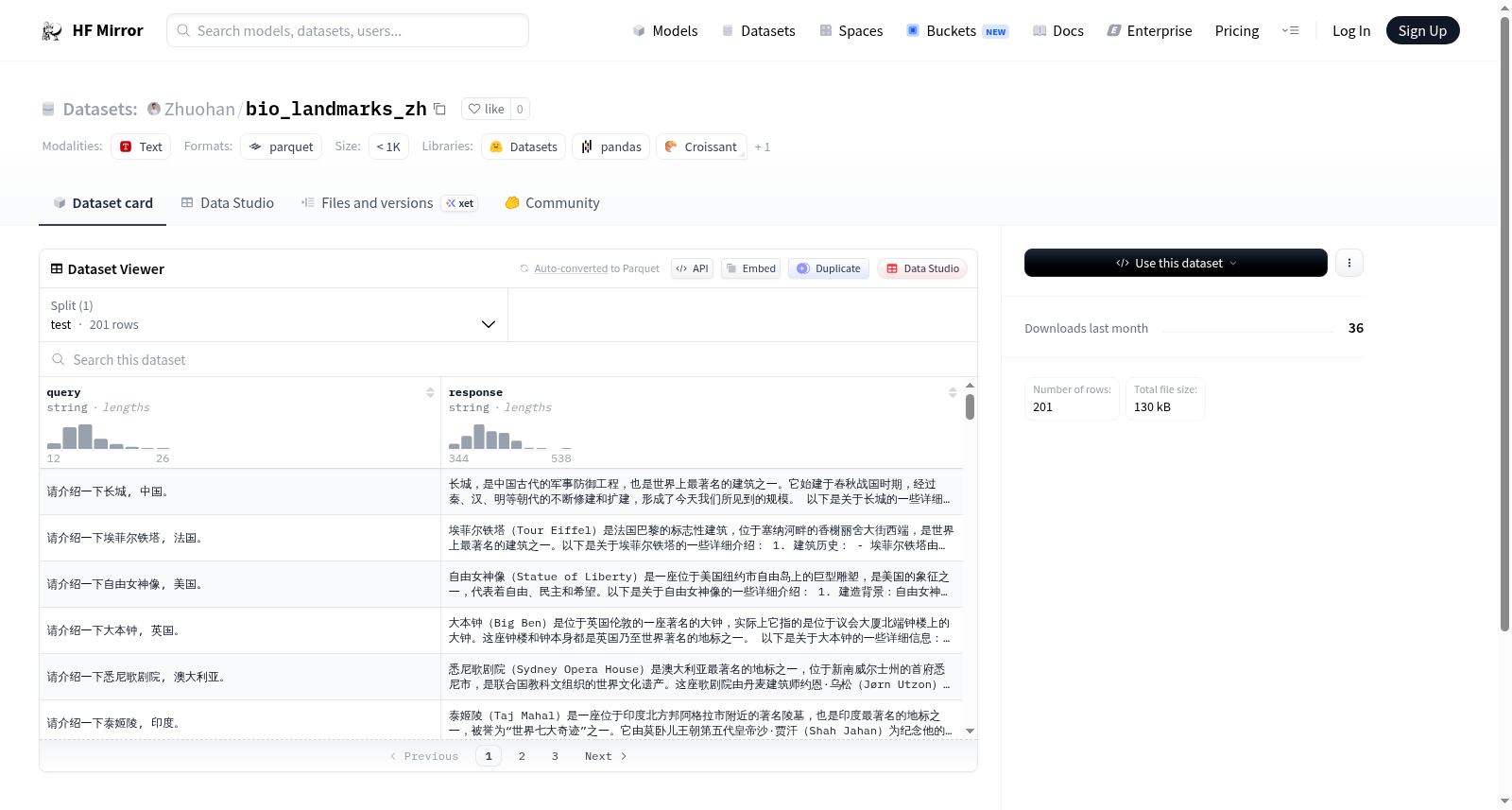Open the Community tab
Viewport: 1512px width, 810px height.
(x=552, y=202)
